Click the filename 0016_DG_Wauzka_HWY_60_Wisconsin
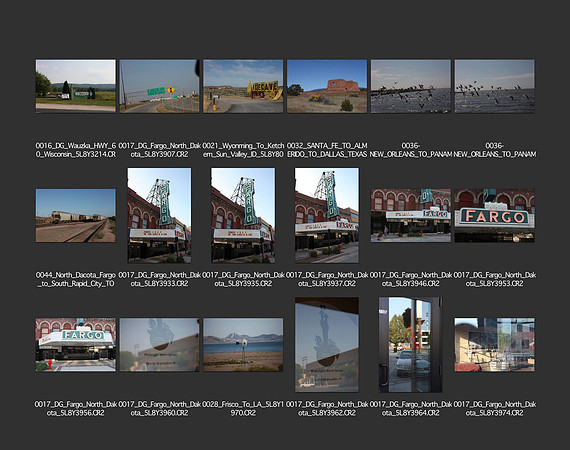The image size is (570, 450). (76, 150)
